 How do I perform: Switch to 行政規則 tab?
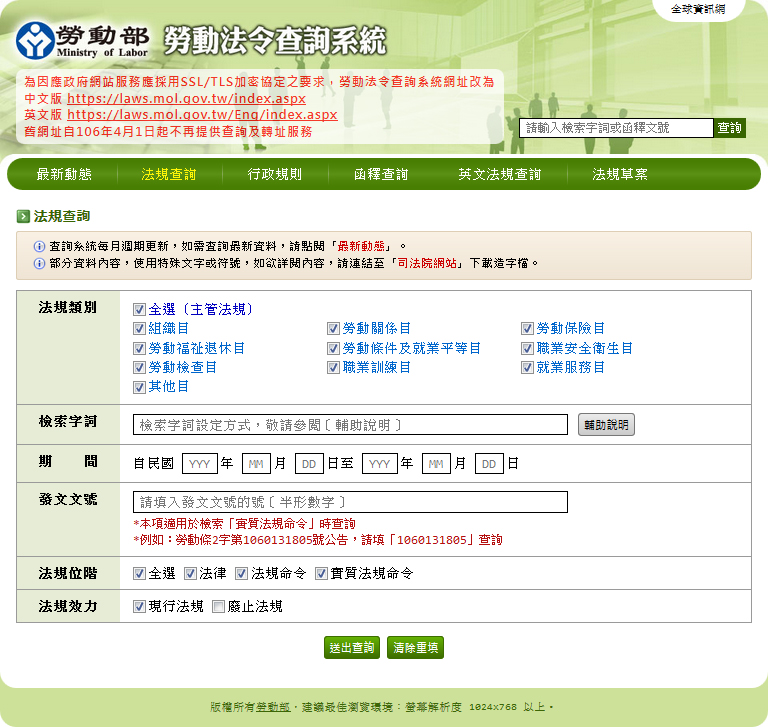[x=275, y=174]
